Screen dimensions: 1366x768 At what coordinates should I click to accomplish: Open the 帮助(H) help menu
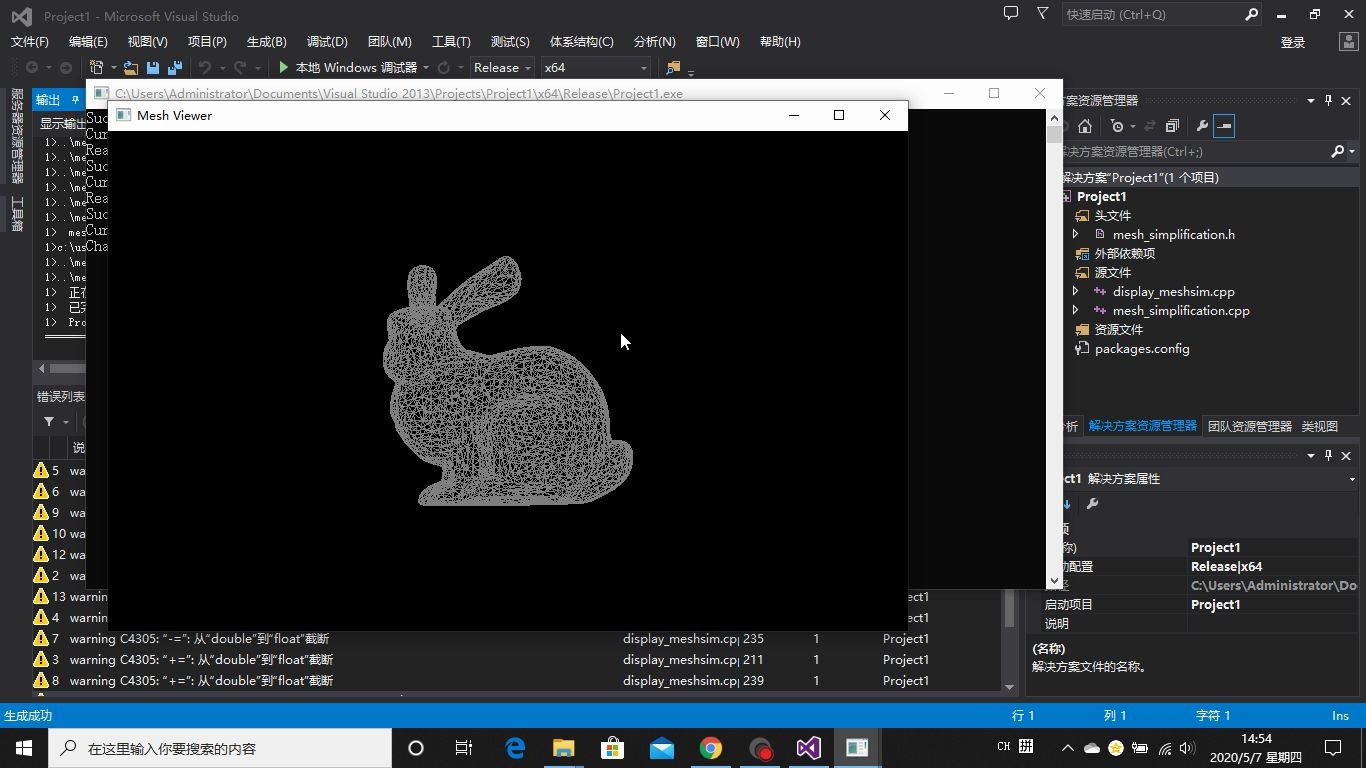pos(780,42)
